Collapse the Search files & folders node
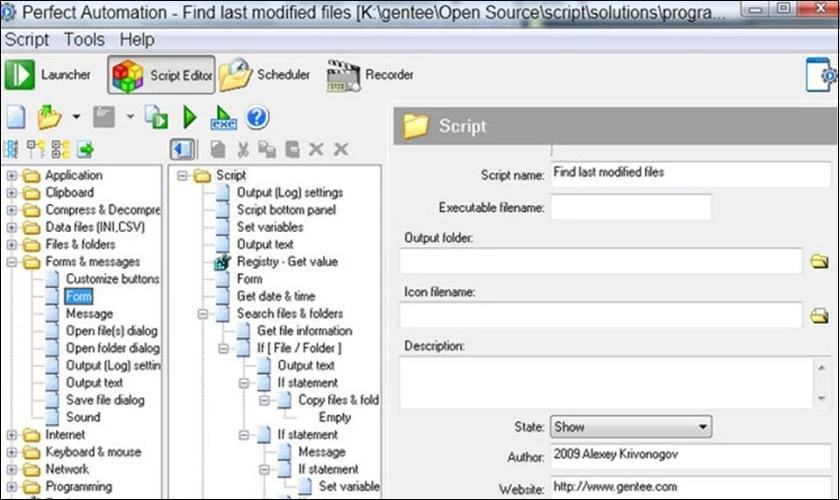The width and height of the screenshot is (840, 500). point(202,314)
